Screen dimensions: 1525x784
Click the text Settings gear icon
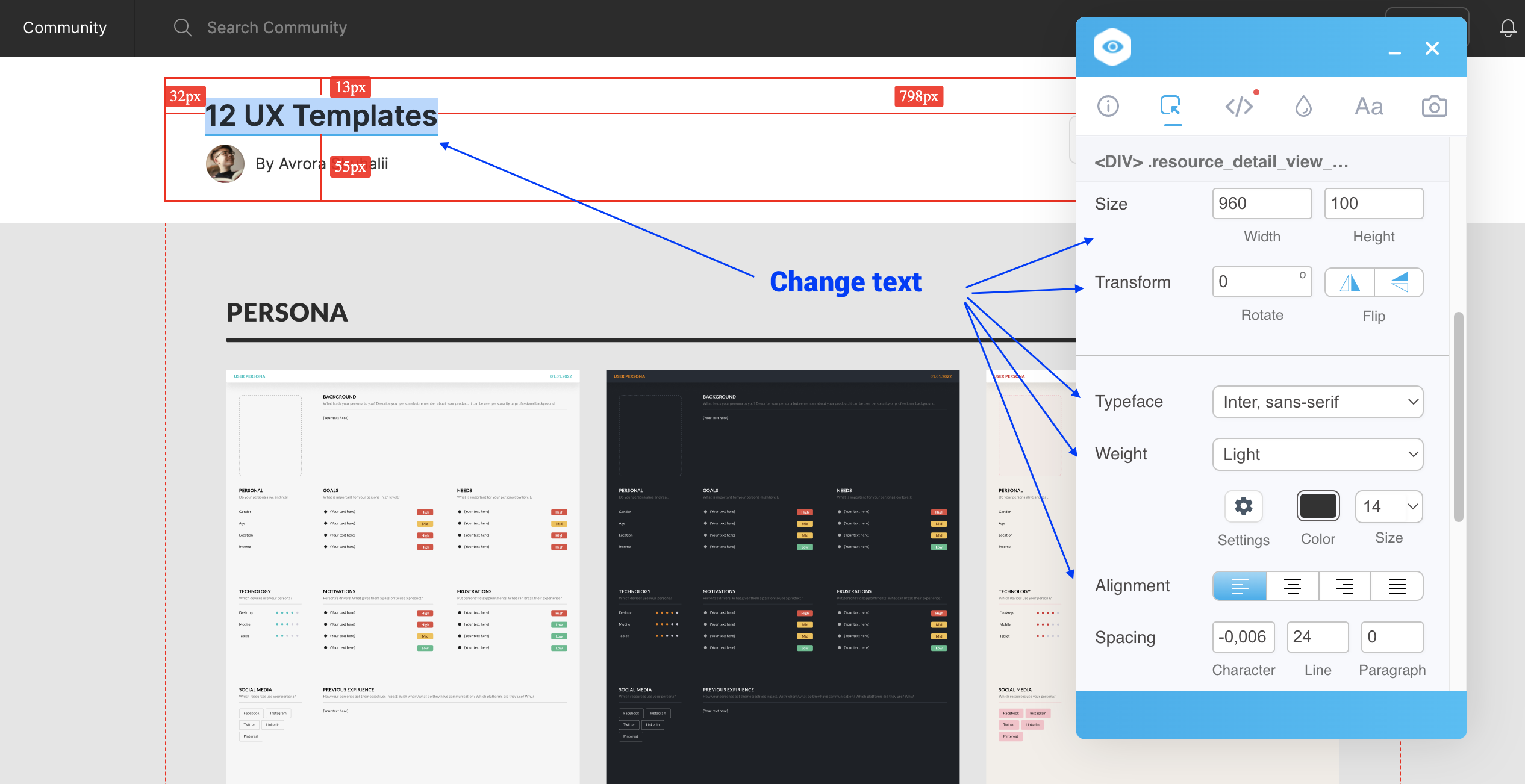[x=1243, y=506]
